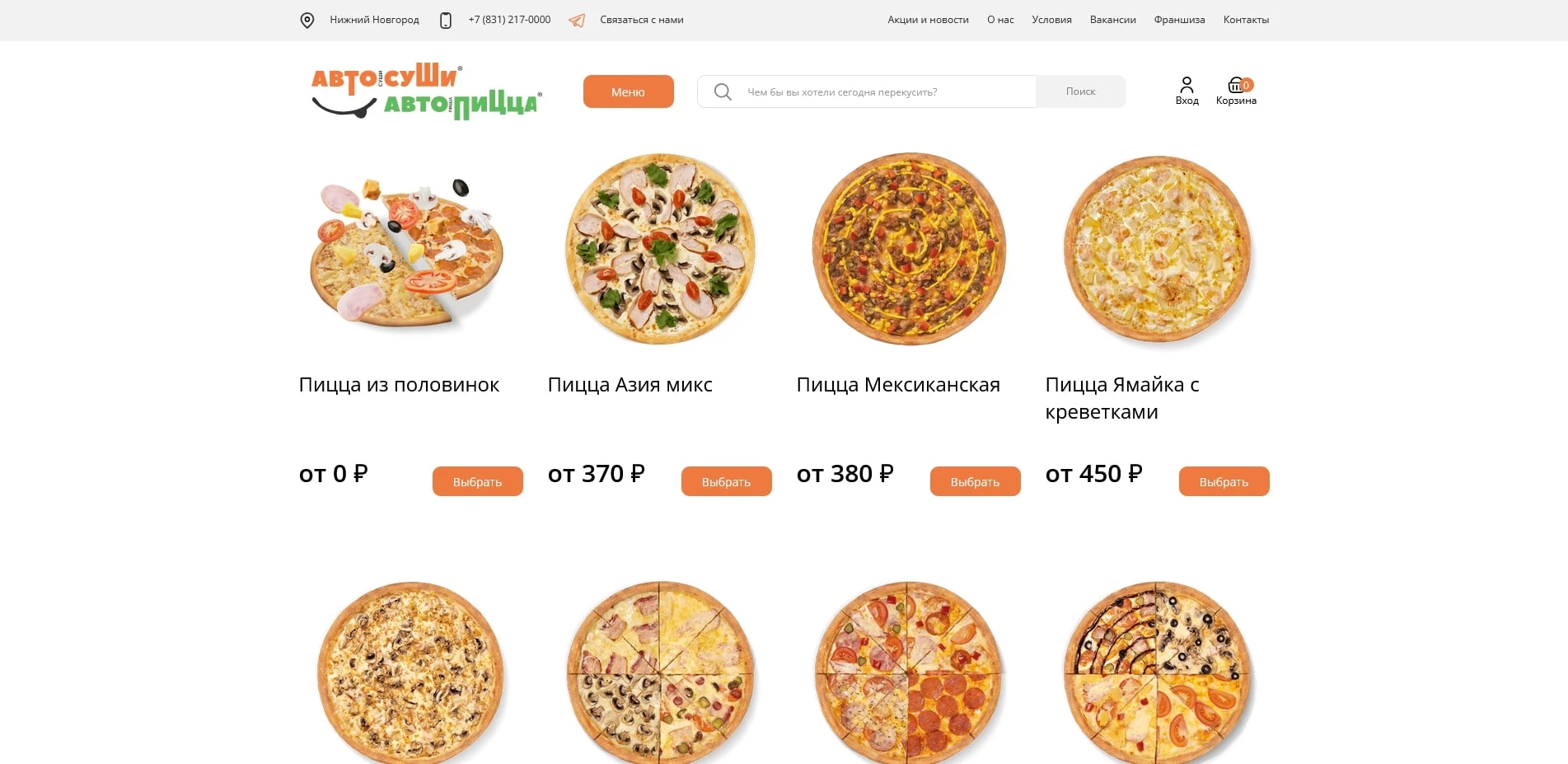1568x764 pixels.
Task: Open Пицца Ямайка с креветками title
Action: (x=1122, y=398)
